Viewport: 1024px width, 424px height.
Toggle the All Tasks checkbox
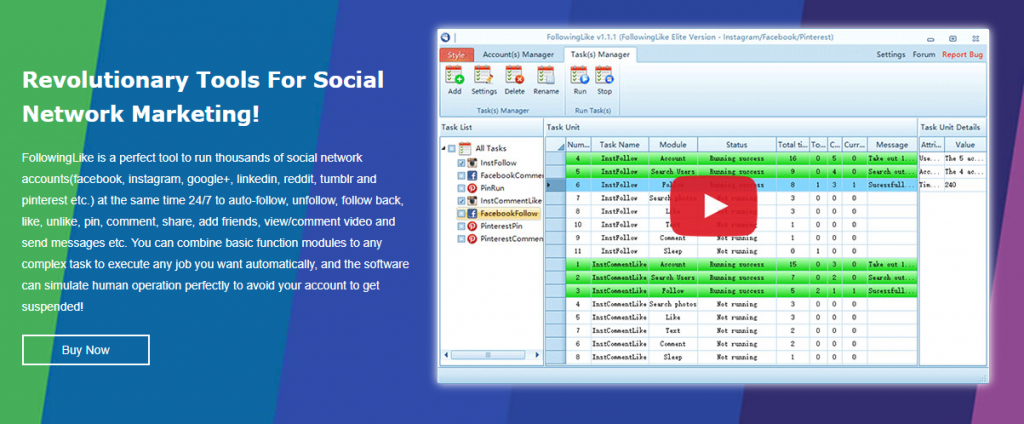tap(452, 148)
